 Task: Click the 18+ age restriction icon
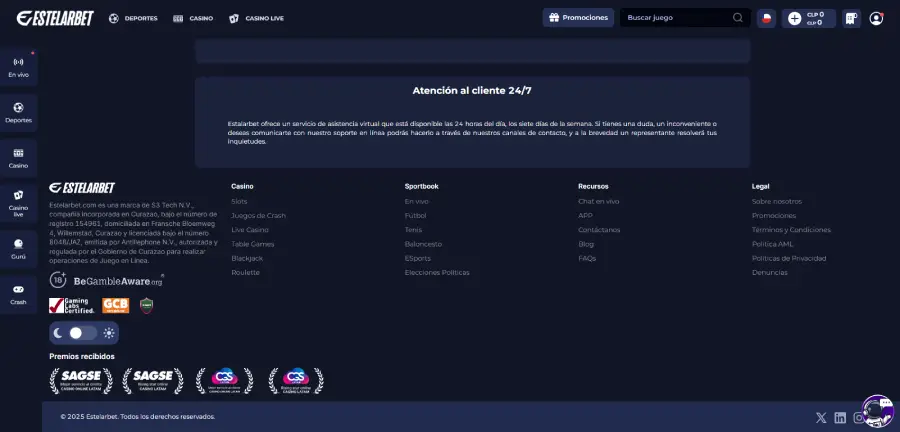click(58, 280)
